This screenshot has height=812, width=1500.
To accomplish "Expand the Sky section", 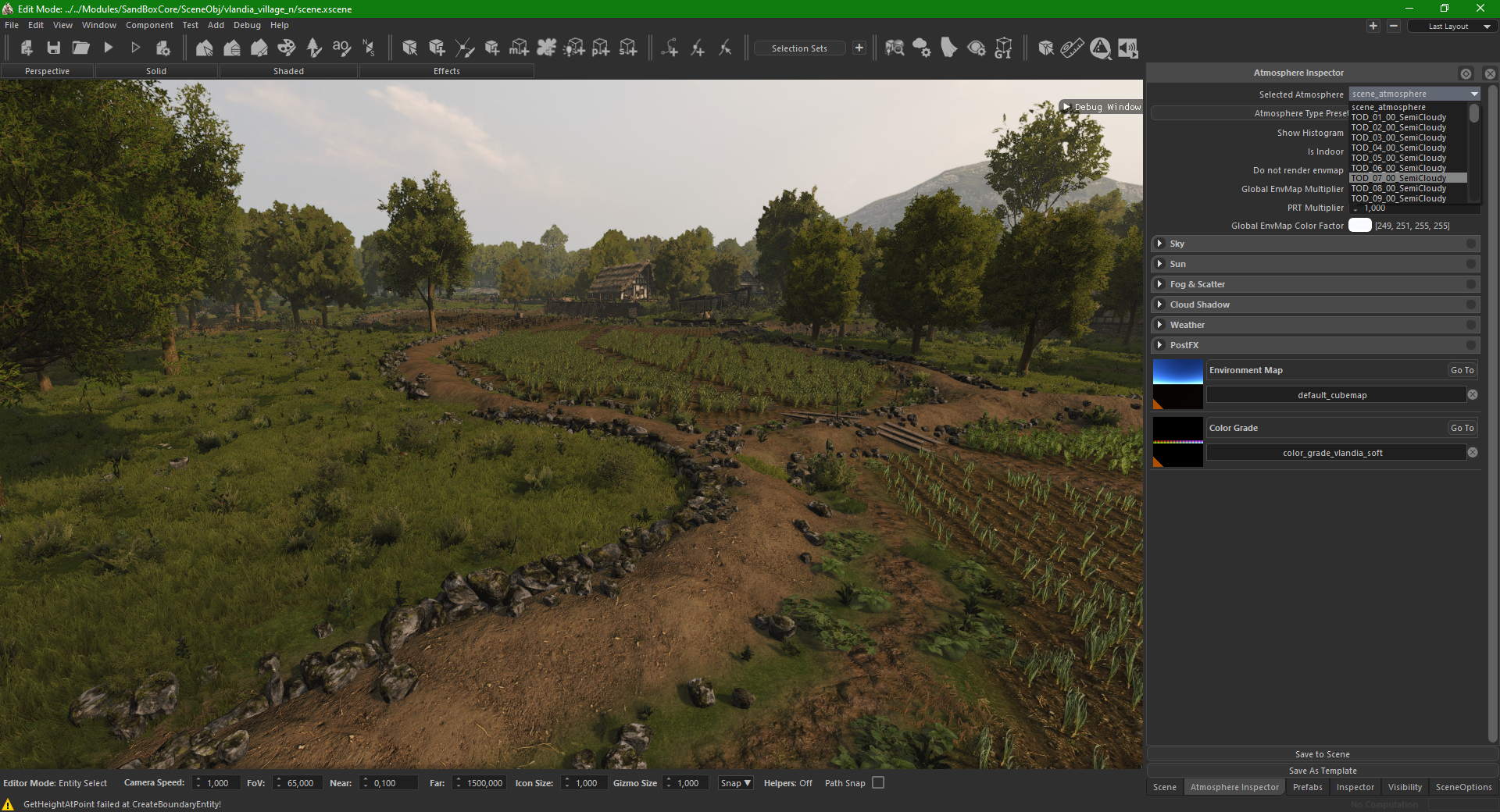I will click(x=1160, y=244).
